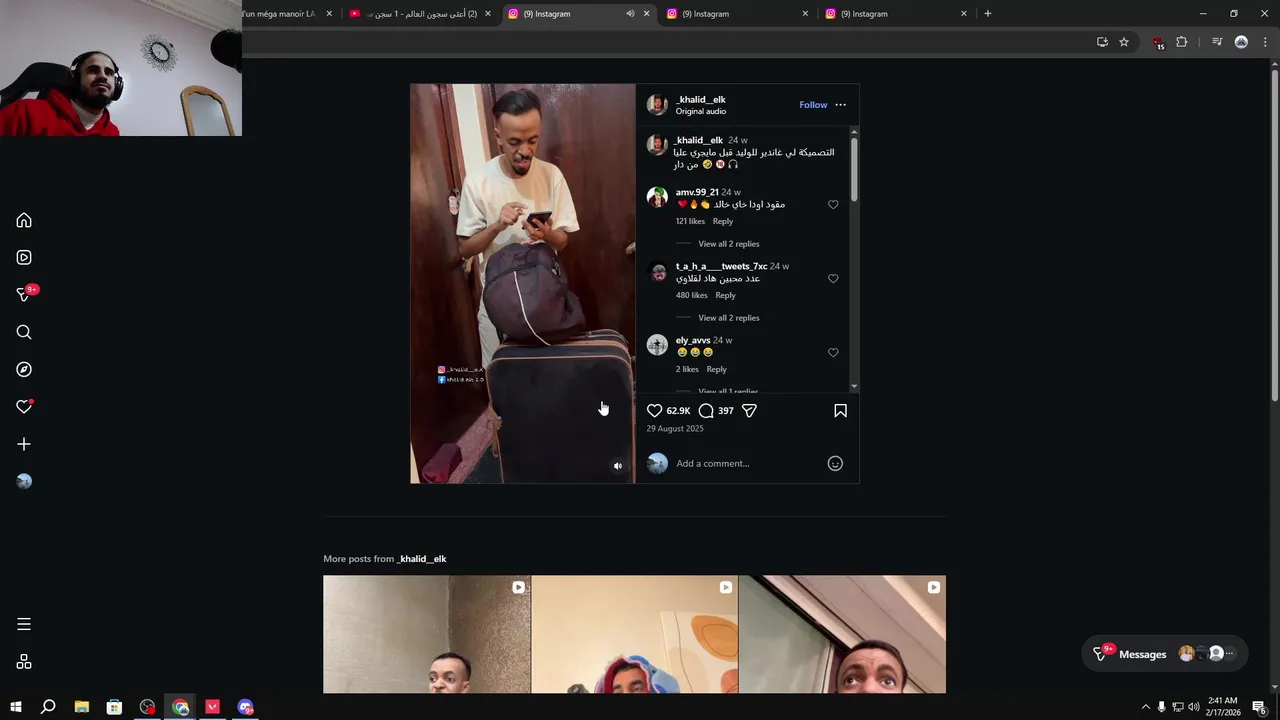Screen dimensions: 1280x720
Task: Expand replies under amv.99_21's comment
Action: pyautogui.click(x=729, y=244)
